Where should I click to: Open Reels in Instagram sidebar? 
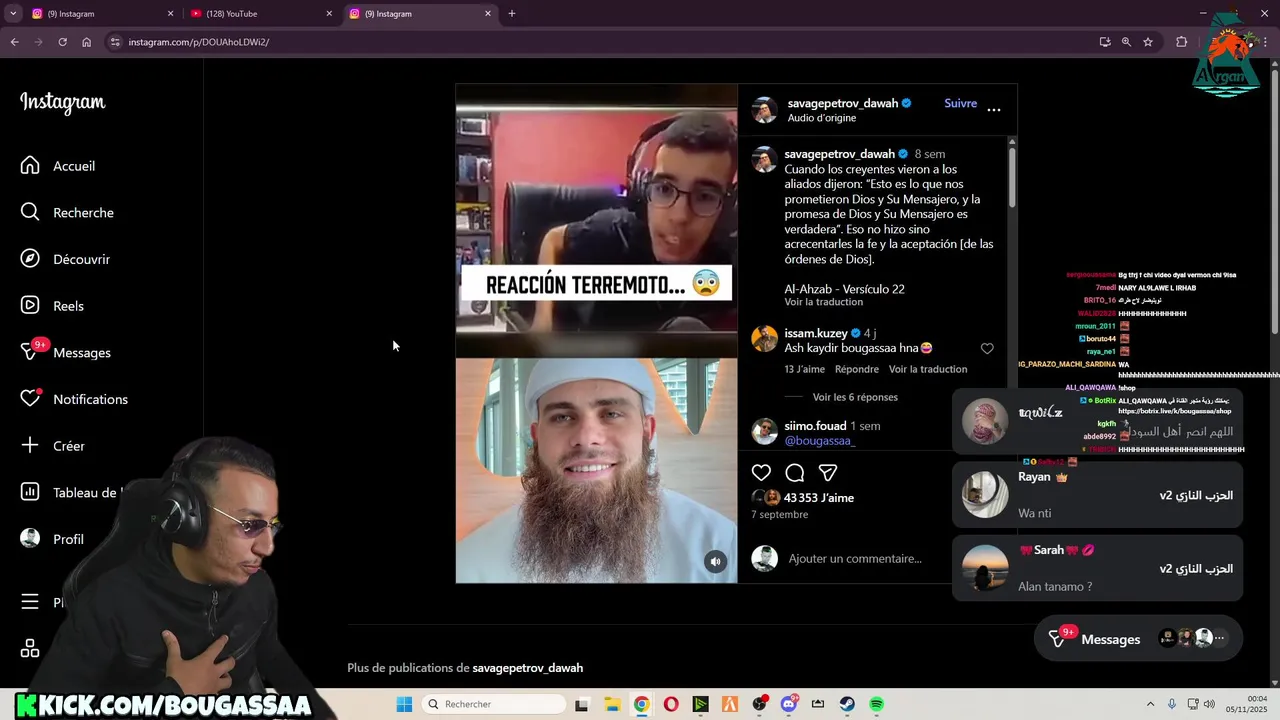point(53,306)
